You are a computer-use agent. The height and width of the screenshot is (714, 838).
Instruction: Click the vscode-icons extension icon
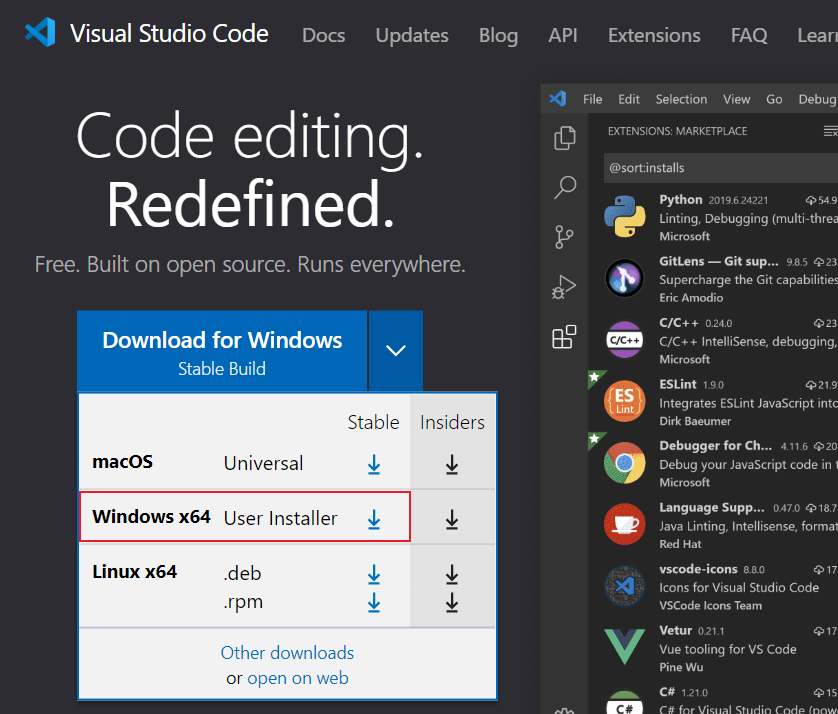624,586
